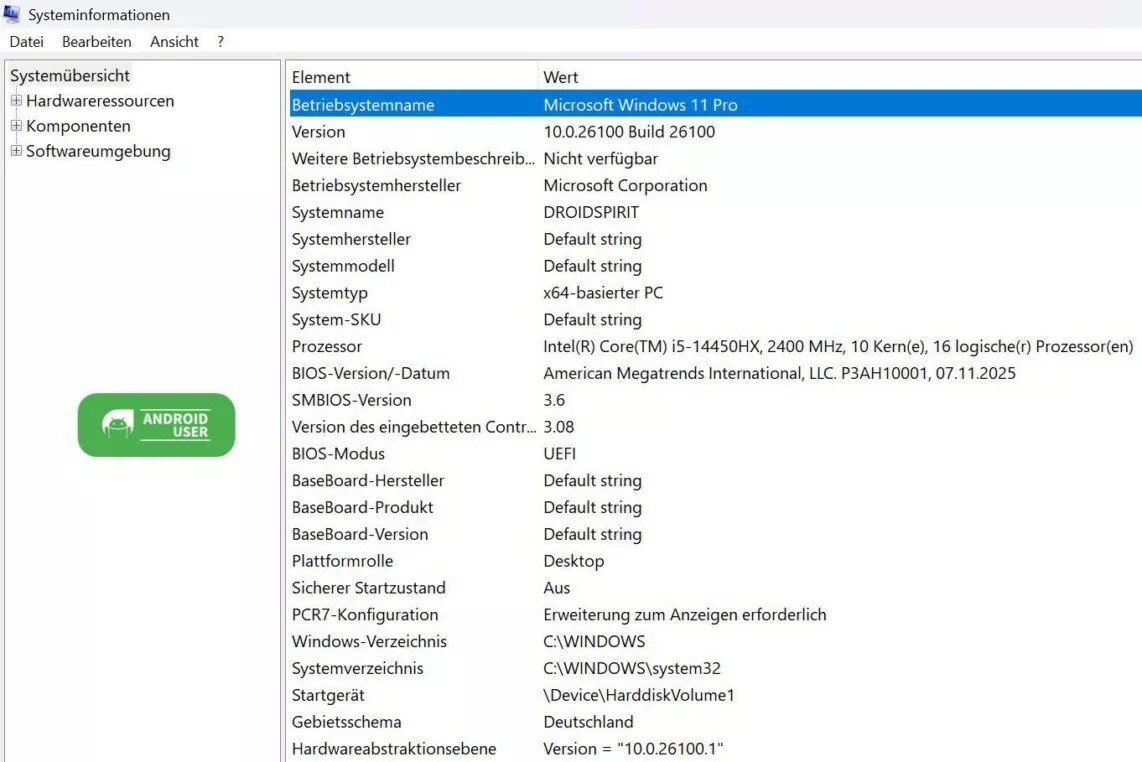
Task: Click the C:\WINDOWS\system32 value
Action: [x=632, y=669]
